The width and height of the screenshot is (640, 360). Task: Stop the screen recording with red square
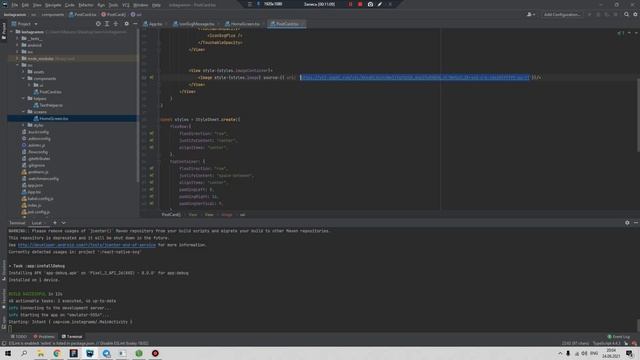360,4
